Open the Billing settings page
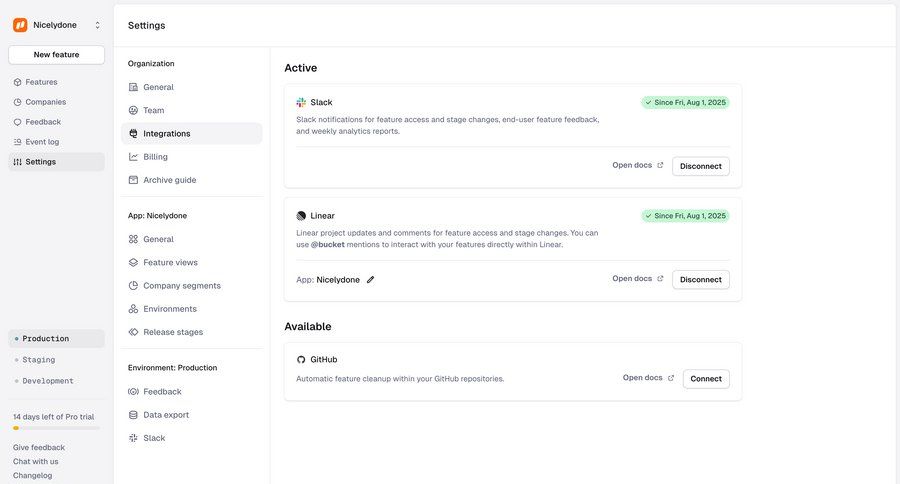The image size is (900, 484). pos(192,157)
